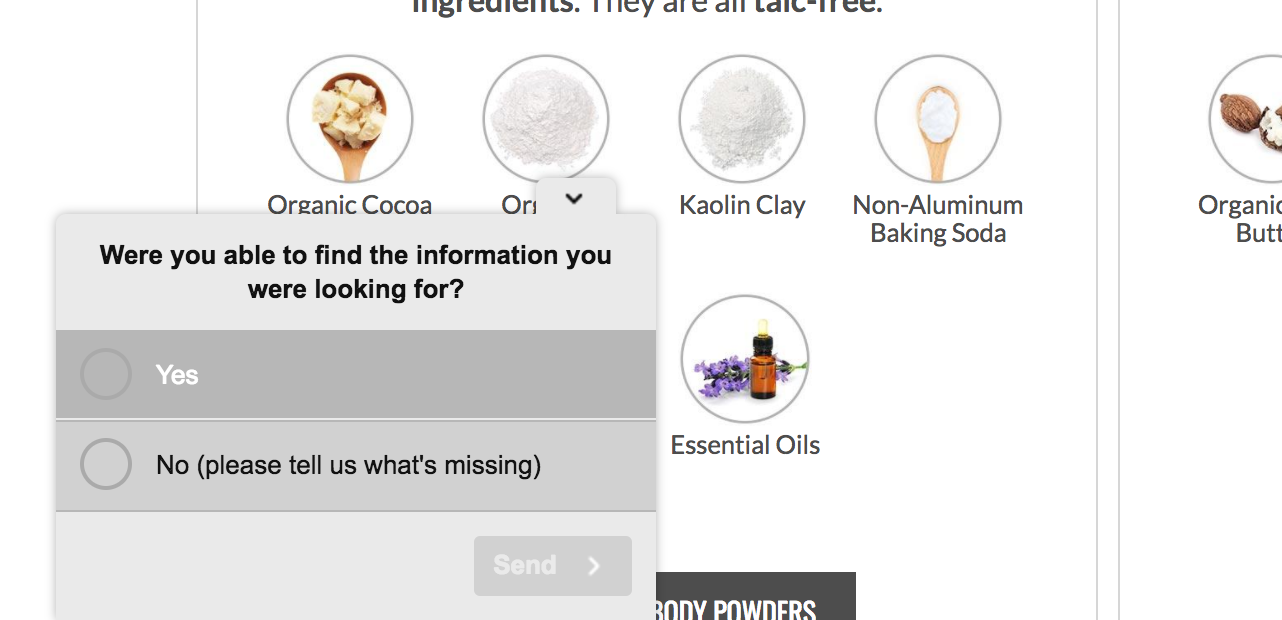The image size is (1282, 620).
Task: Click the Send button
Action: pos(552,565)
